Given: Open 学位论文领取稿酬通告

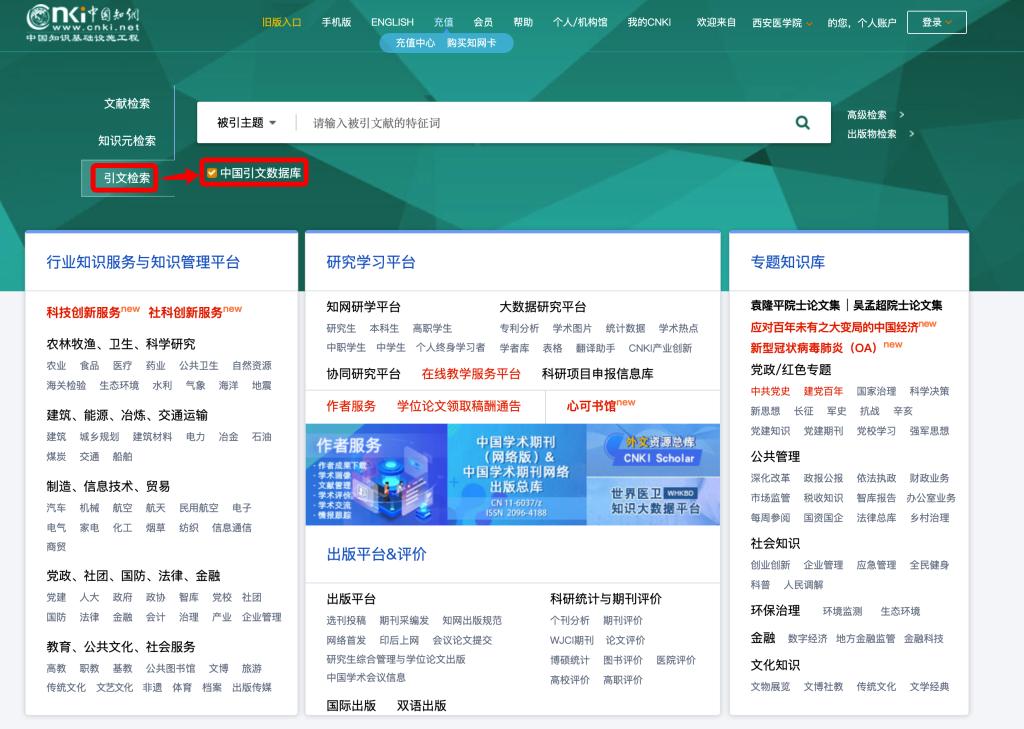Looking at the screenshot, I should click(458, 406).
